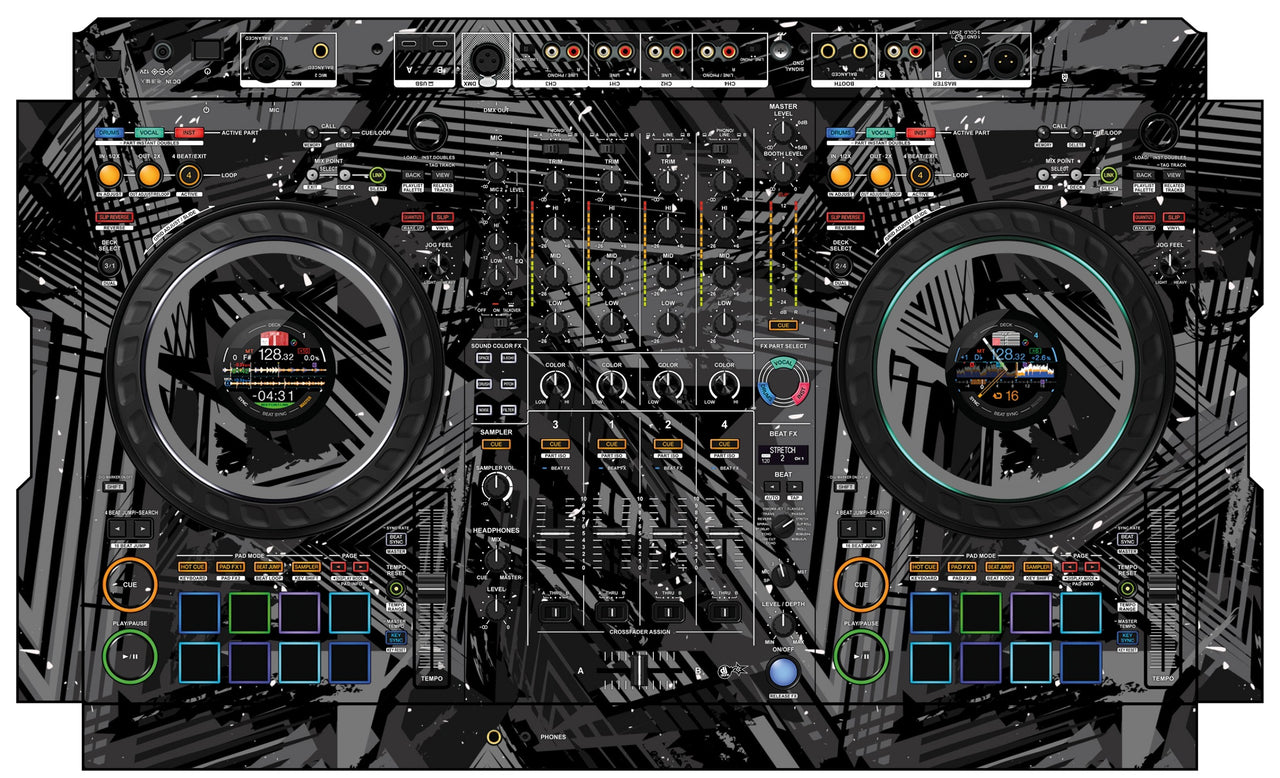Toggle SLIP mode on left deck
The width and height of the screenshot is (1280, 778).
coord(441,217)
